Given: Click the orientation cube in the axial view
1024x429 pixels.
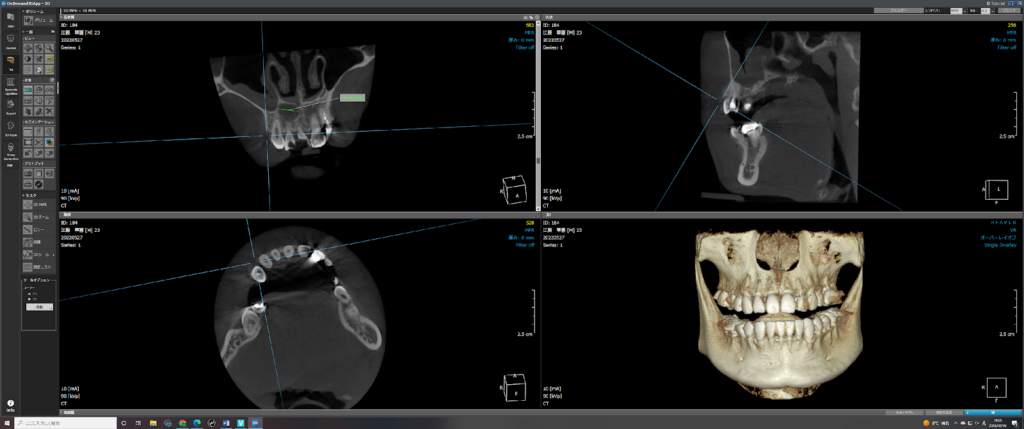Looking at the screenshot, I should click(511, 386).
